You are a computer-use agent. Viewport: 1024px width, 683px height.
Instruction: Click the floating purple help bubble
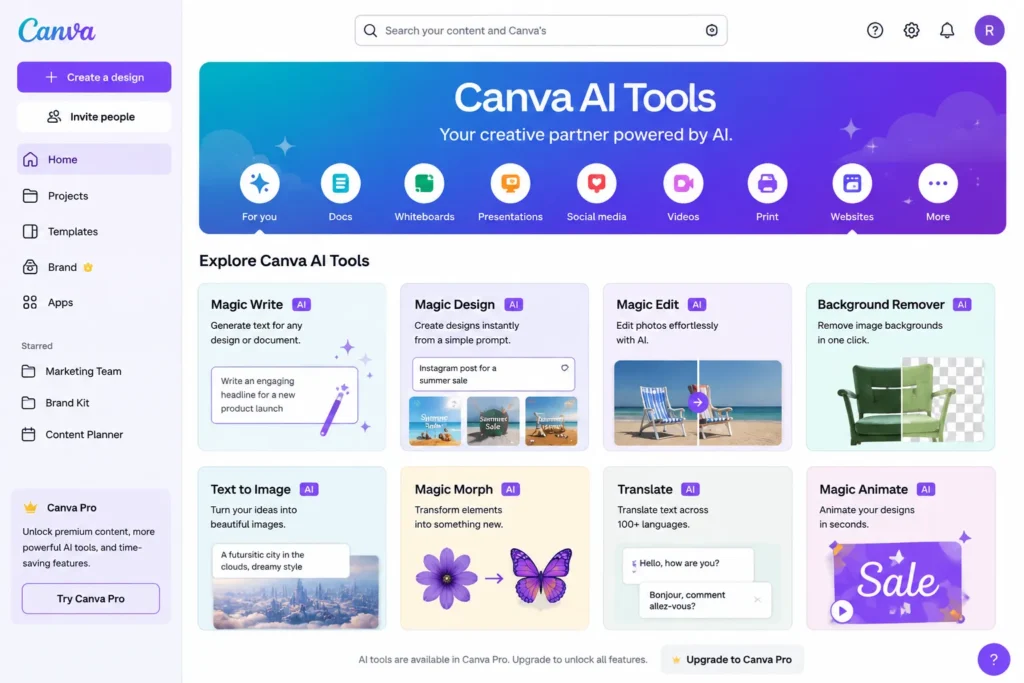coord(993,659)
